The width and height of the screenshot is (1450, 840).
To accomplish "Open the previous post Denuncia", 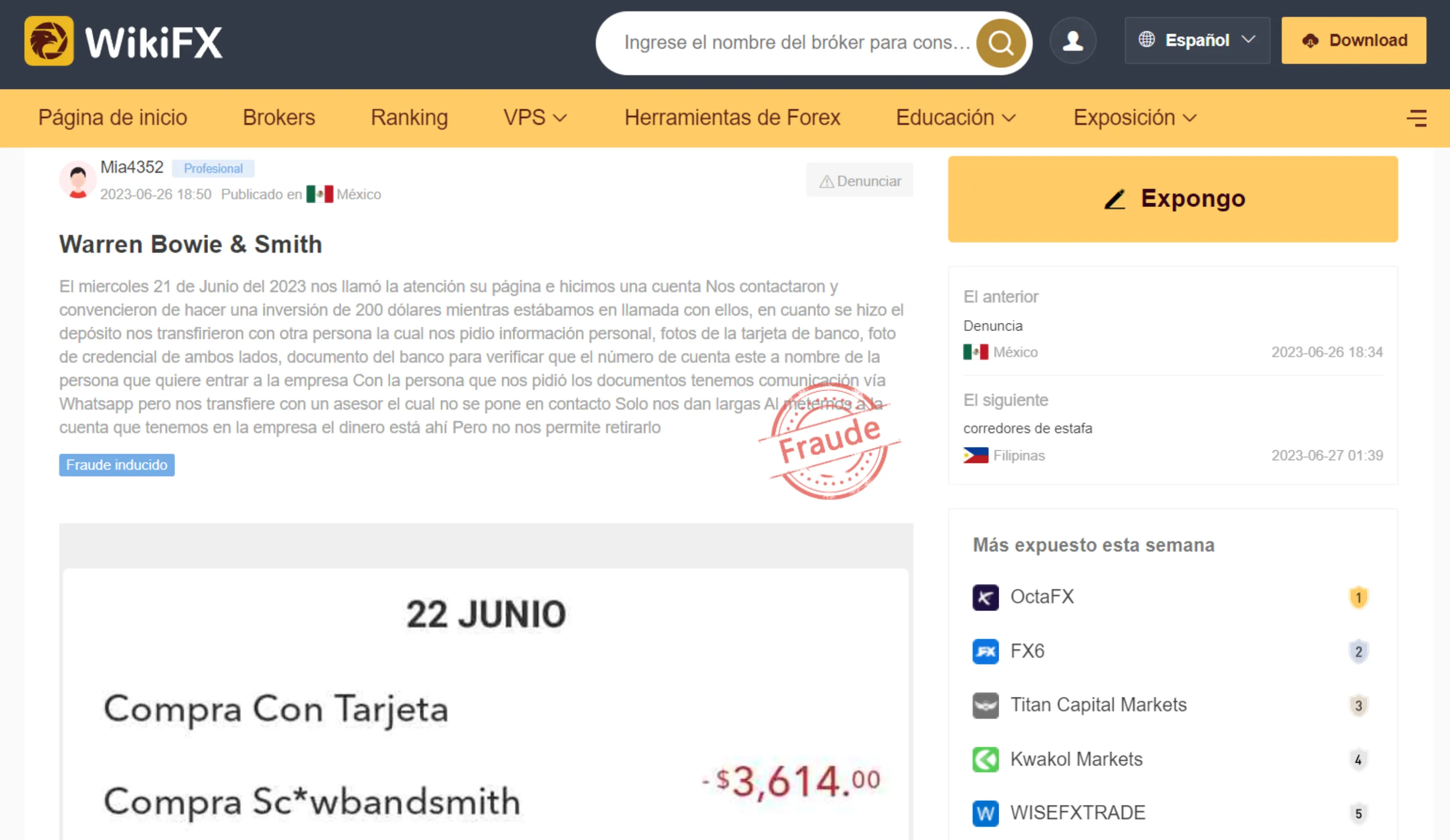I will pos(993,326).
